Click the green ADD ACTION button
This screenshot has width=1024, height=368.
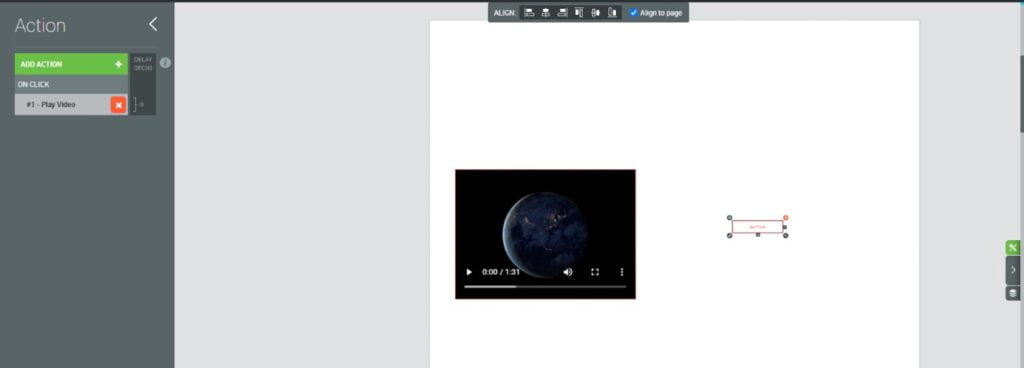click(71, 64)
